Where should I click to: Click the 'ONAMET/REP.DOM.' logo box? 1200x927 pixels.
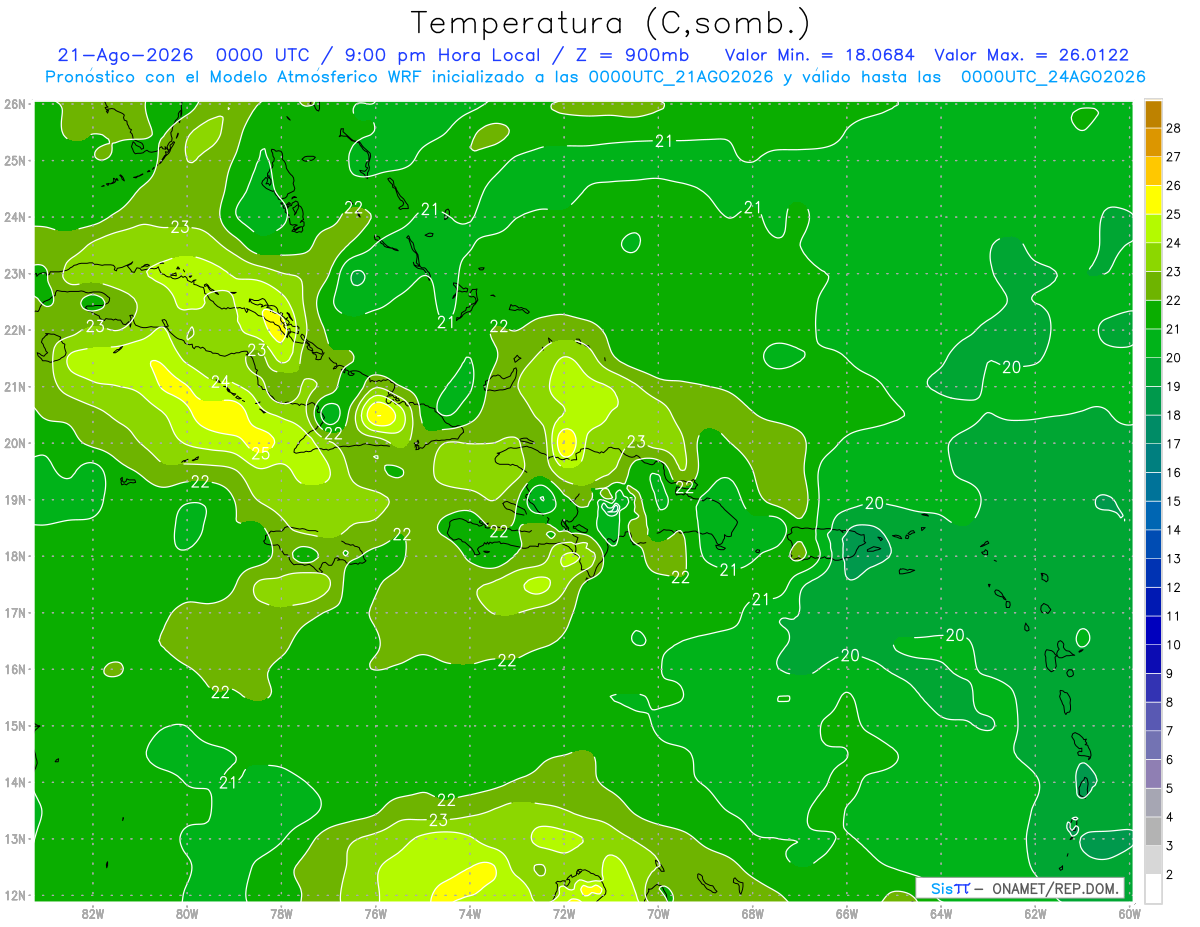(x=1020, y=888)
